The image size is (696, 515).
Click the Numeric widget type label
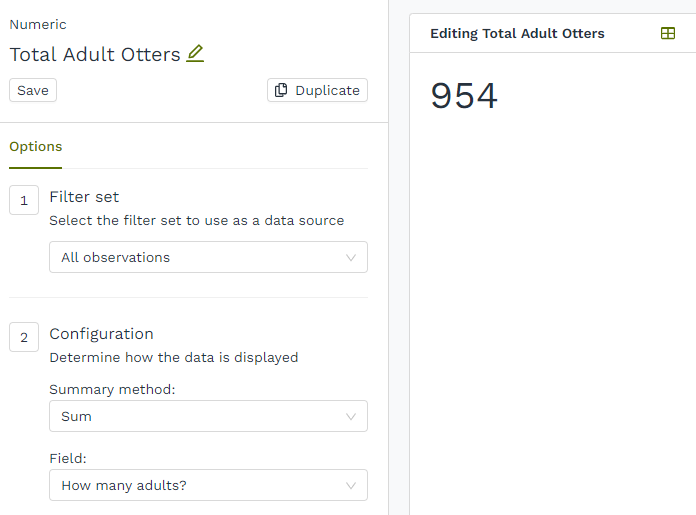click(38, 24)
